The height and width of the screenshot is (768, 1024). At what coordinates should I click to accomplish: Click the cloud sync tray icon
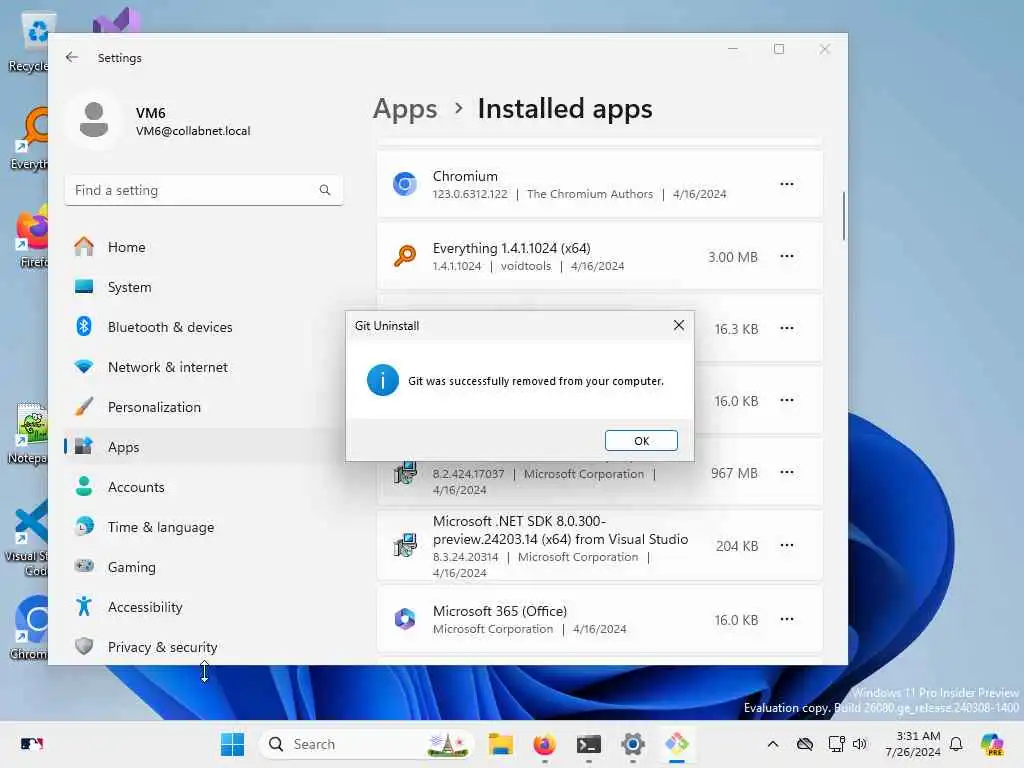tap(805, 744)
